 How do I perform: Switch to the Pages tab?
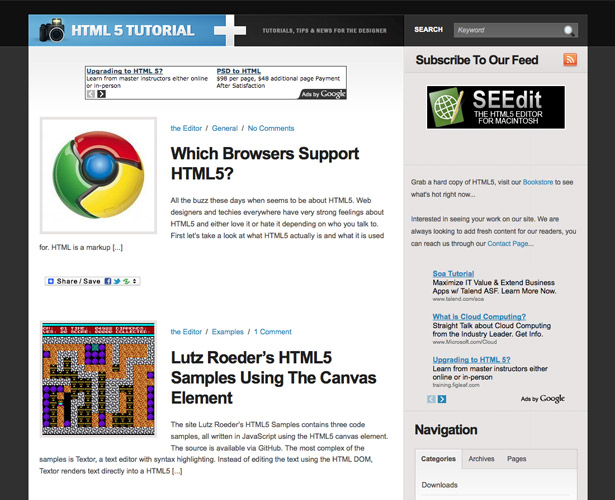(516, 459)
